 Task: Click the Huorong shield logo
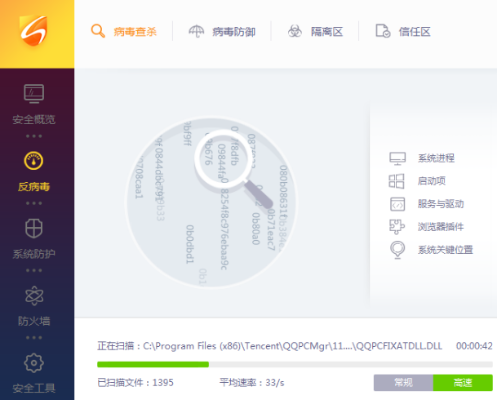33,30
